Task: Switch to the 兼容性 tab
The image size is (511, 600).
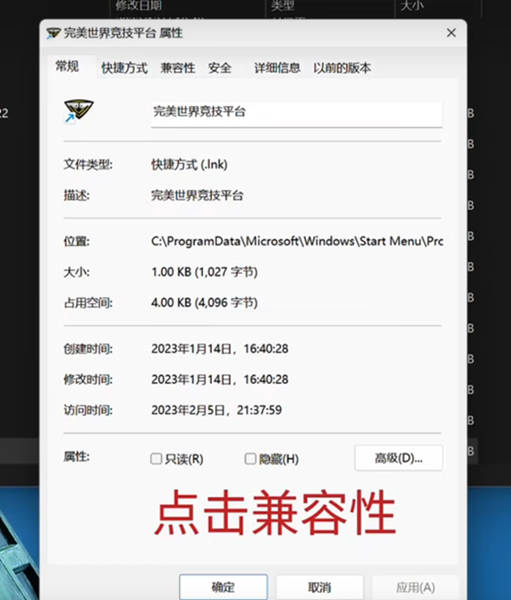Action: click(178, 68)
